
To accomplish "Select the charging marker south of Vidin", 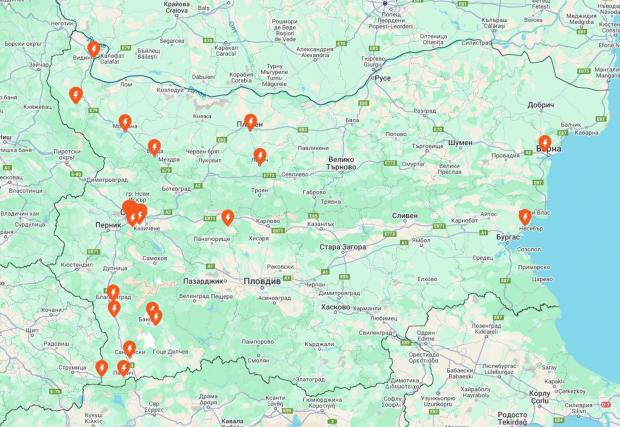I will pyautogui.click(x=76, y=95).
